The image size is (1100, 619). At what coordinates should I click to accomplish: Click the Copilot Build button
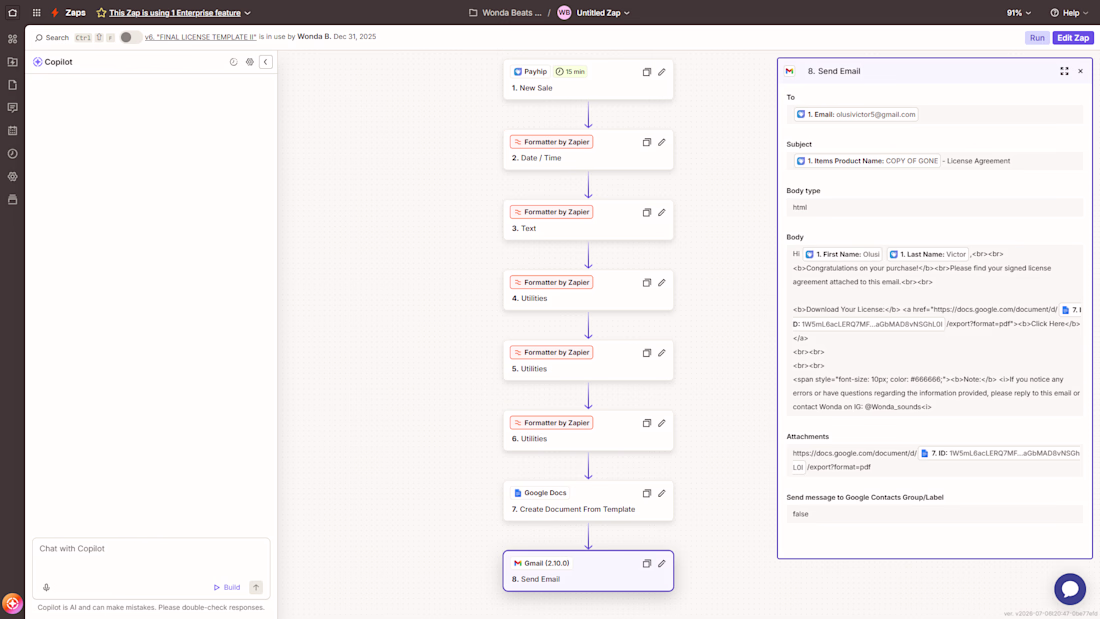click(227, 587)
